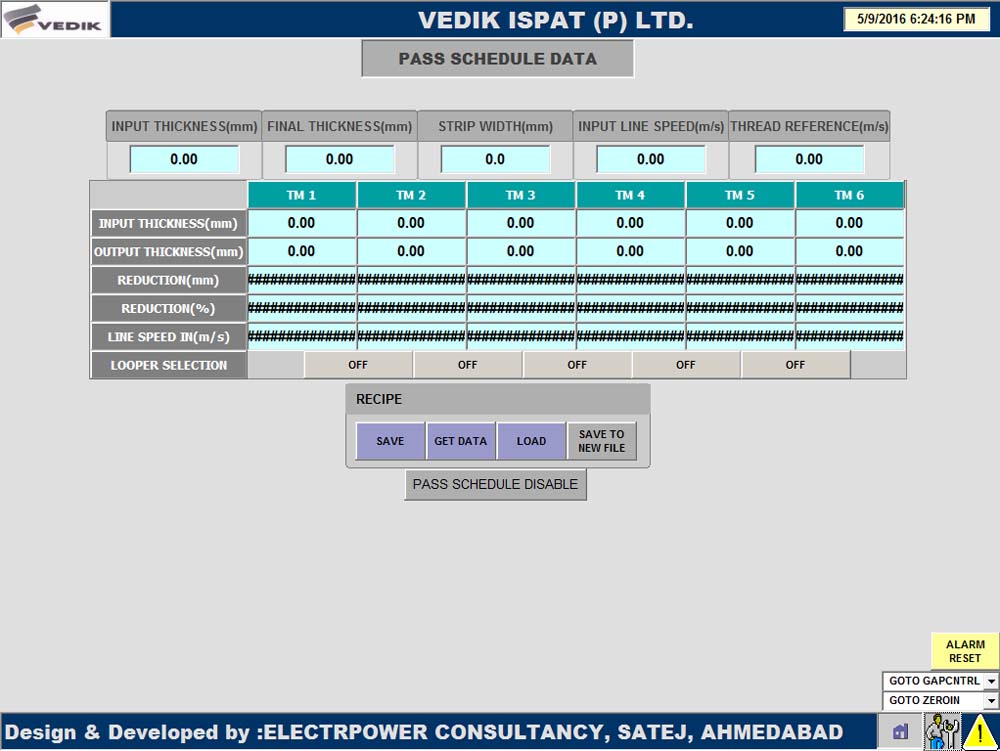Screen dimensions: 1000x751
Task: Click the RECIPE panel heading
Action: 379,399
